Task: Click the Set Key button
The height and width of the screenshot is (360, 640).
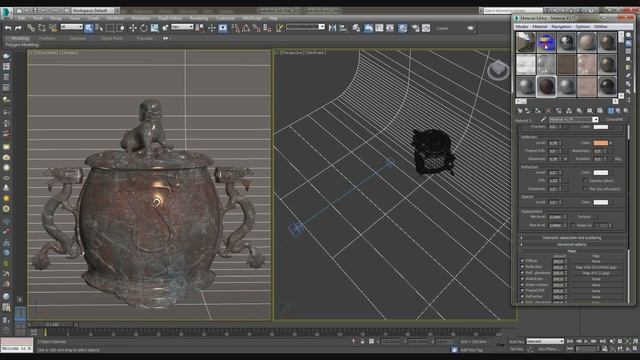Action: (x=517, y=349)
